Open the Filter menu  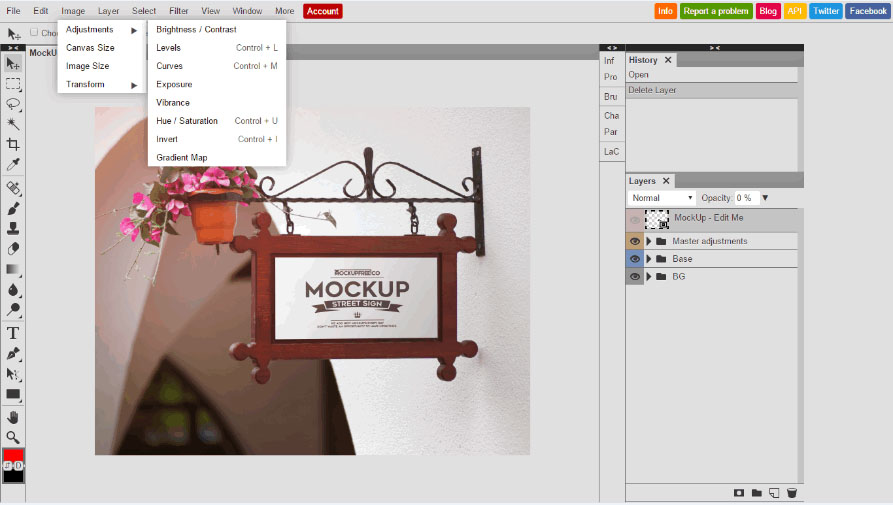click(x=178, y=11)
